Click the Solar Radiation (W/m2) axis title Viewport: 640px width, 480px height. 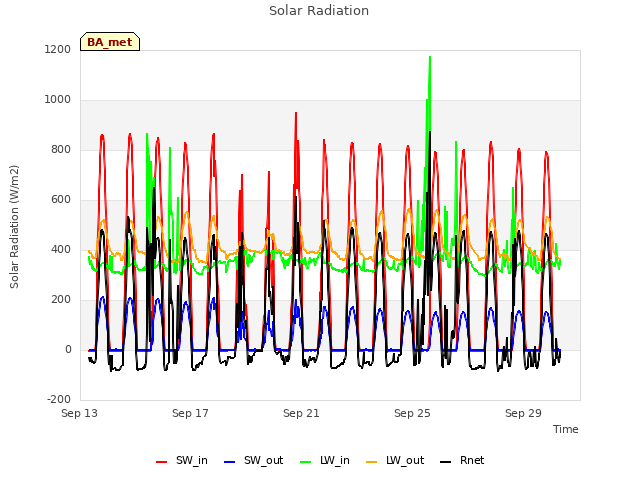[14, 227]
